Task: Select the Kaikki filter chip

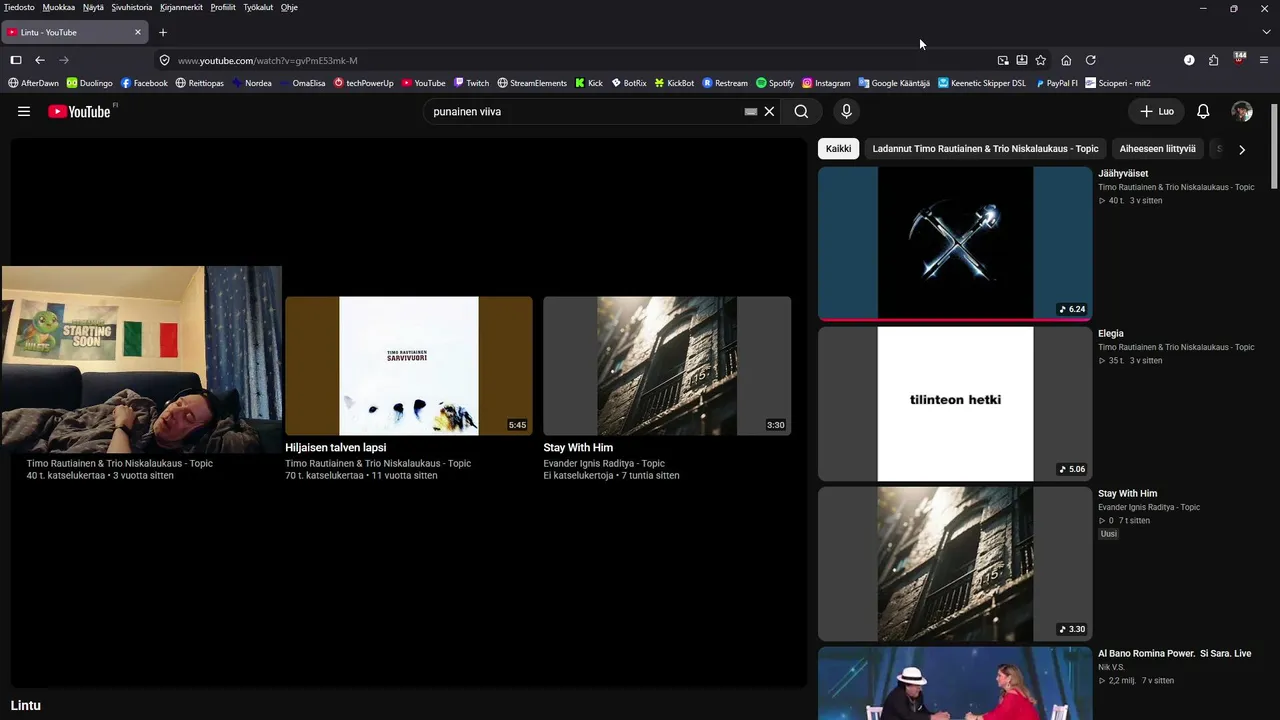Action: pyautogui.click(x=839, y=149)
